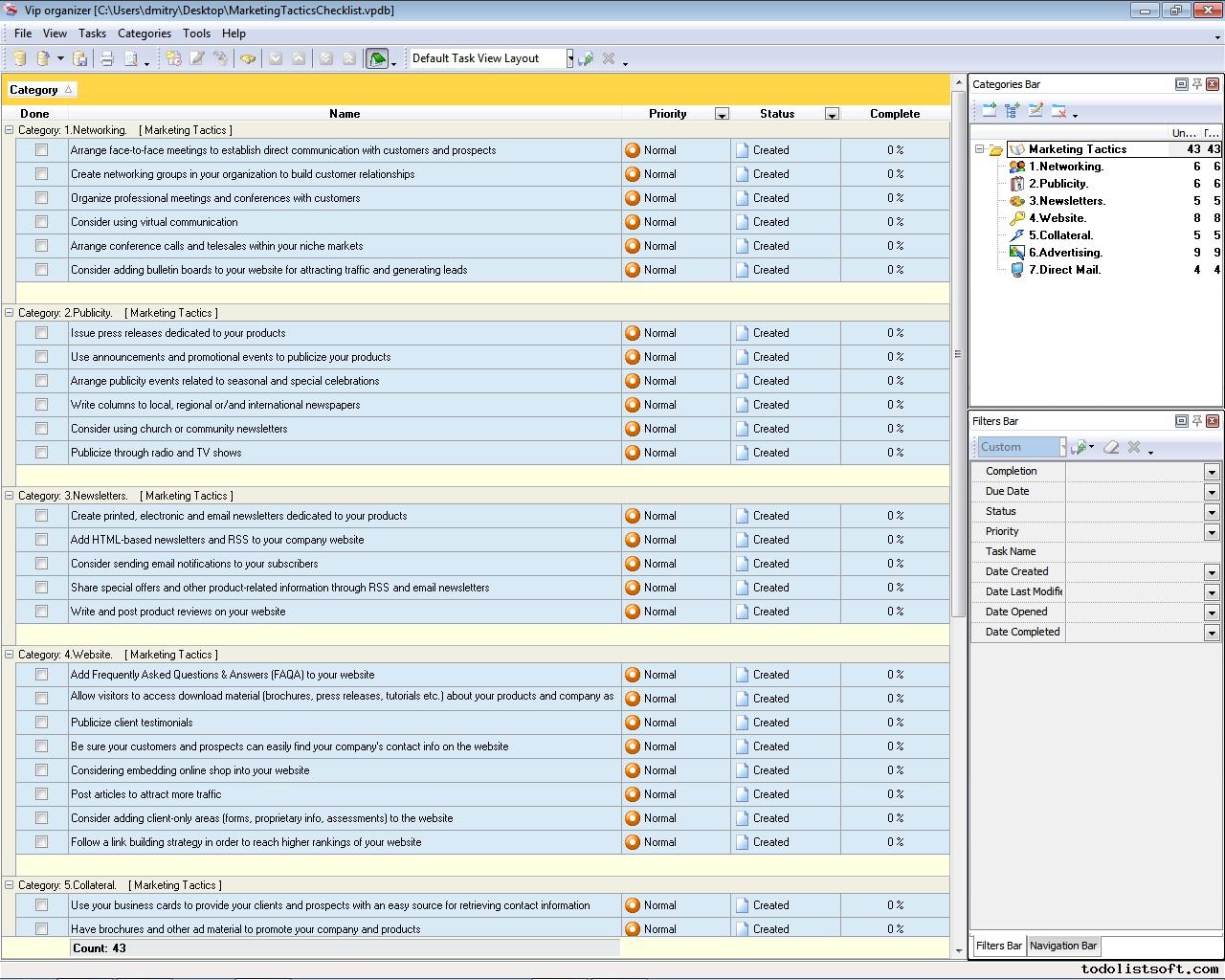Click the edit category pencil icon

pos(1036,111)
